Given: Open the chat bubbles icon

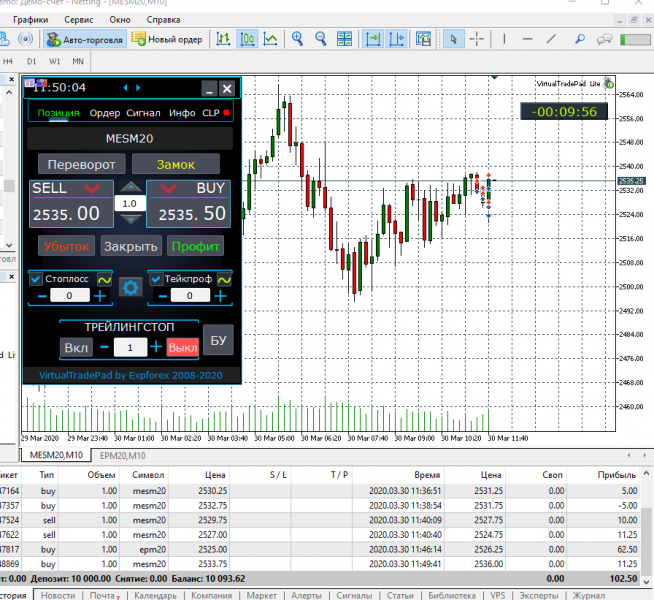Looking at the screenshot, I should click(604, 40).
